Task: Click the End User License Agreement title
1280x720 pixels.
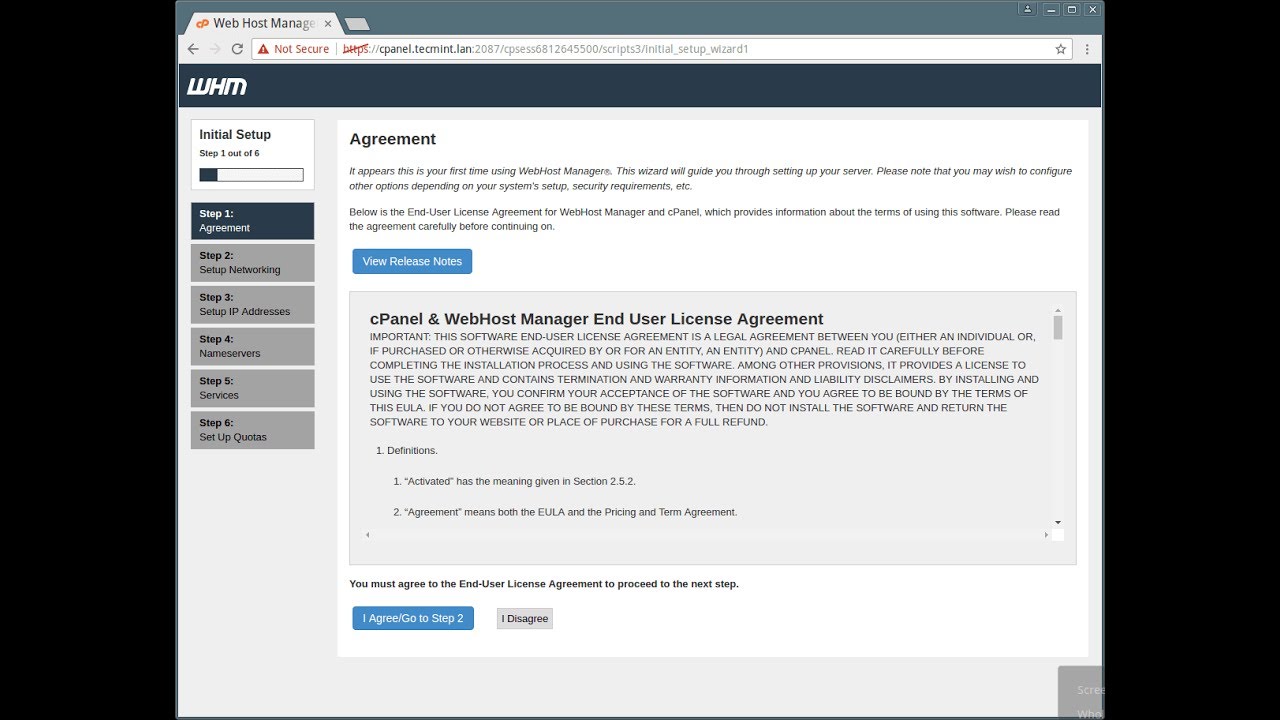Action: point(597,319)
